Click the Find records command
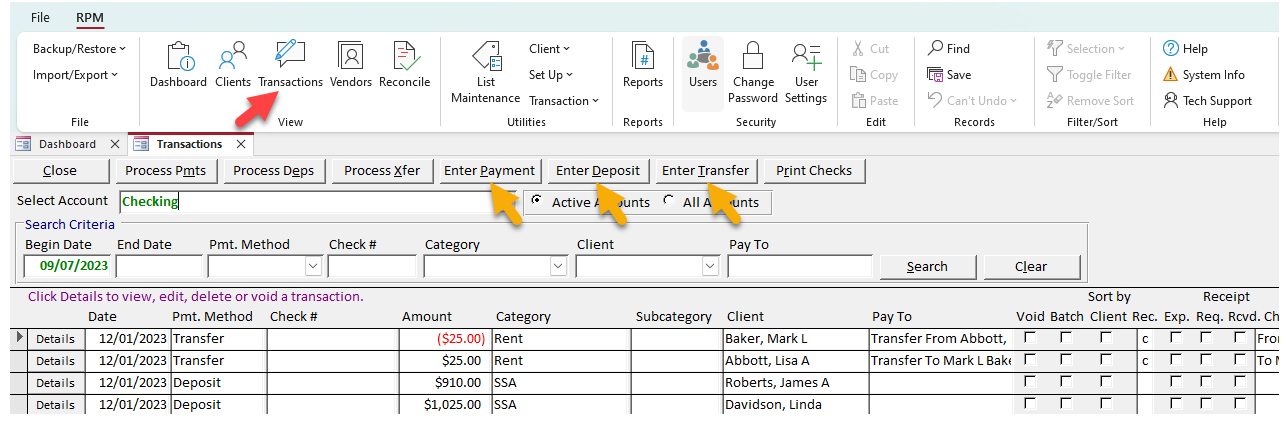 click(948, 48)
